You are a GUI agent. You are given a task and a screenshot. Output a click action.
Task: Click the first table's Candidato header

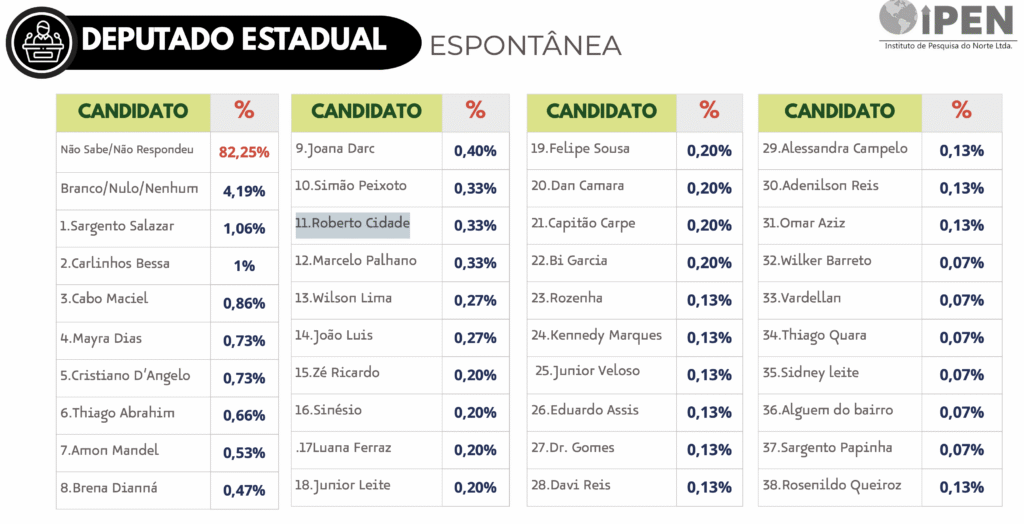click(133, 111)
